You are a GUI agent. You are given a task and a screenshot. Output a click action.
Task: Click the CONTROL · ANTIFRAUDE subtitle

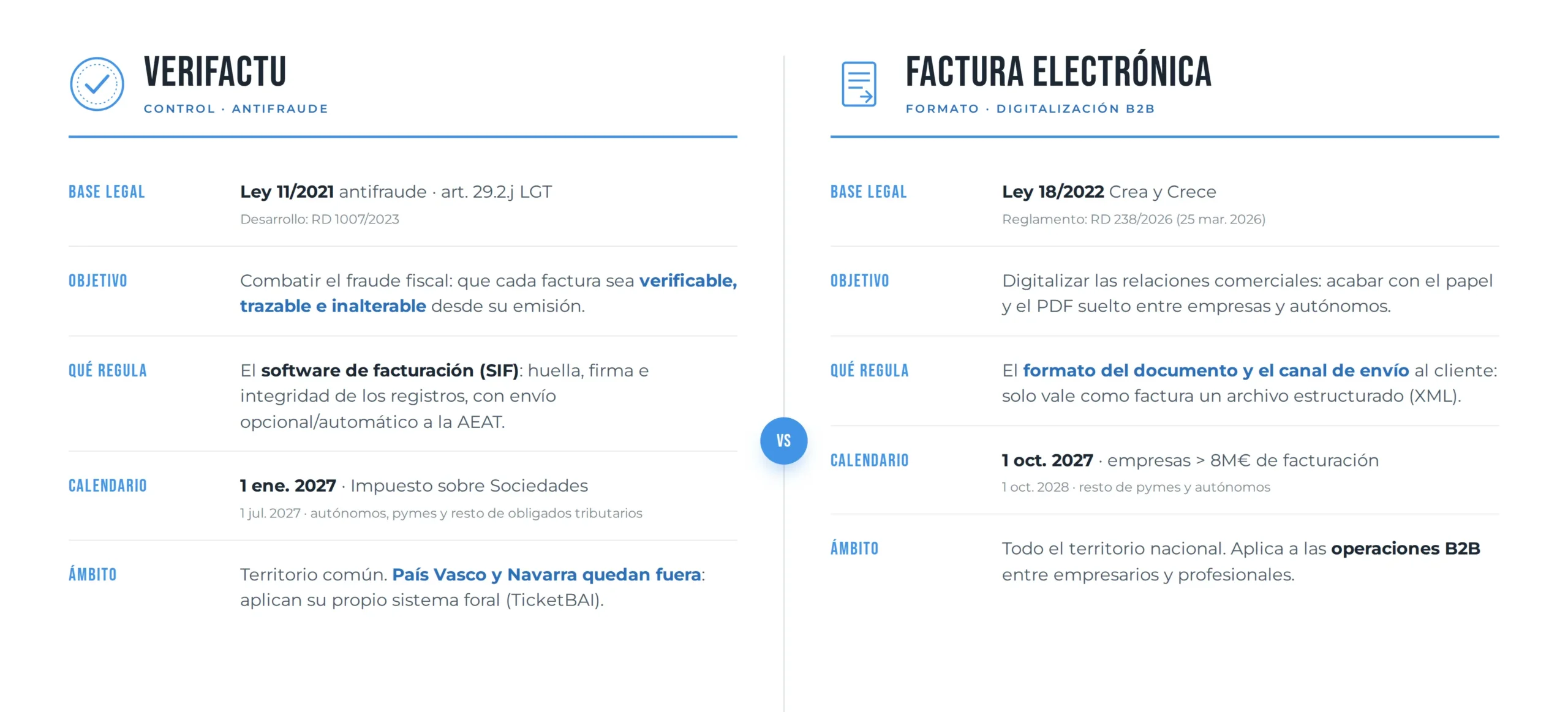(236, 109)
